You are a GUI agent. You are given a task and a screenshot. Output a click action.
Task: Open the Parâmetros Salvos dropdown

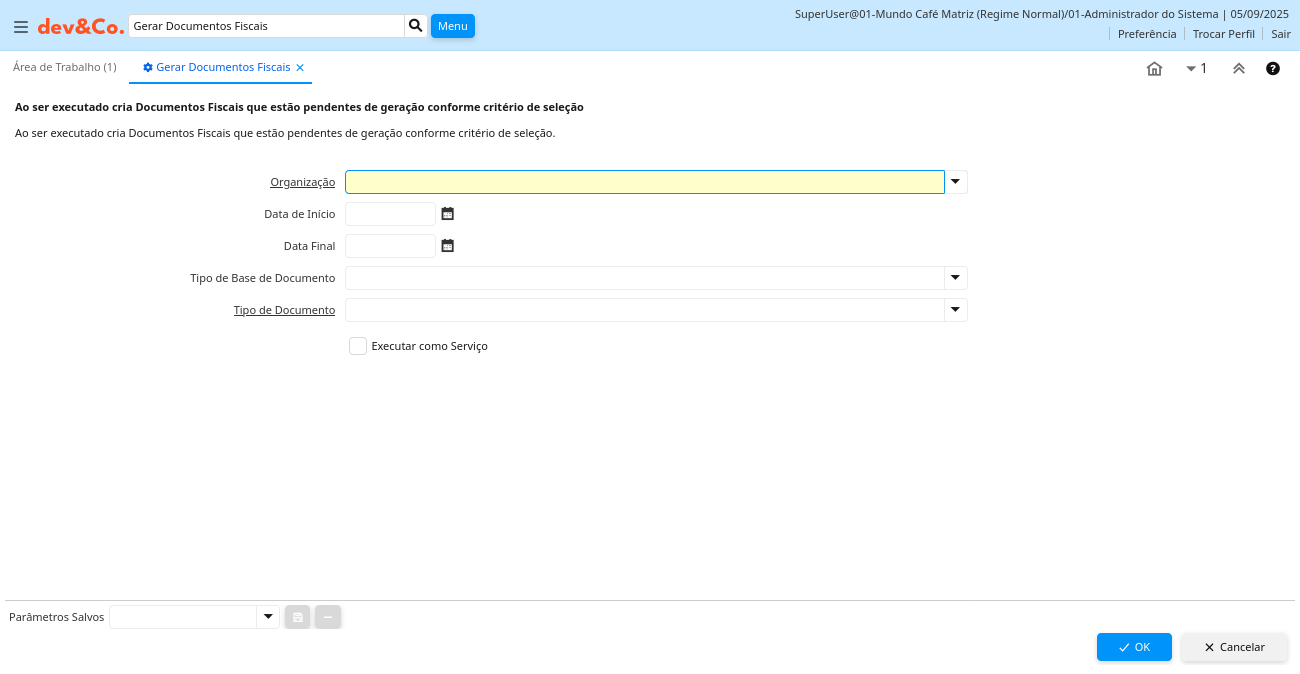268,617
